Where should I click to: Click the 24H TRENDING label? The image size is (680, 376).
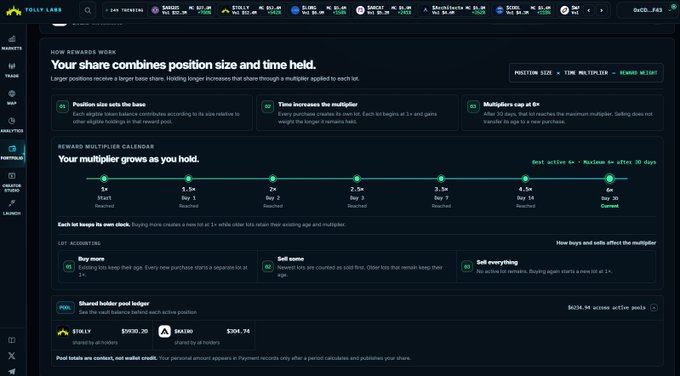(x=124, y=10)
